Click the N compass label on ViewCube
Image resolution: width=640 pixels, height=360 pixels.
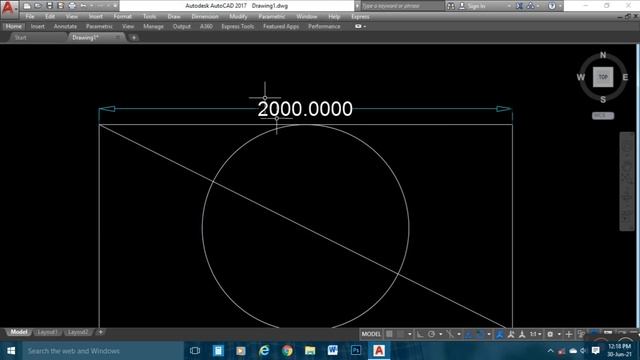[x=603, y=55]
